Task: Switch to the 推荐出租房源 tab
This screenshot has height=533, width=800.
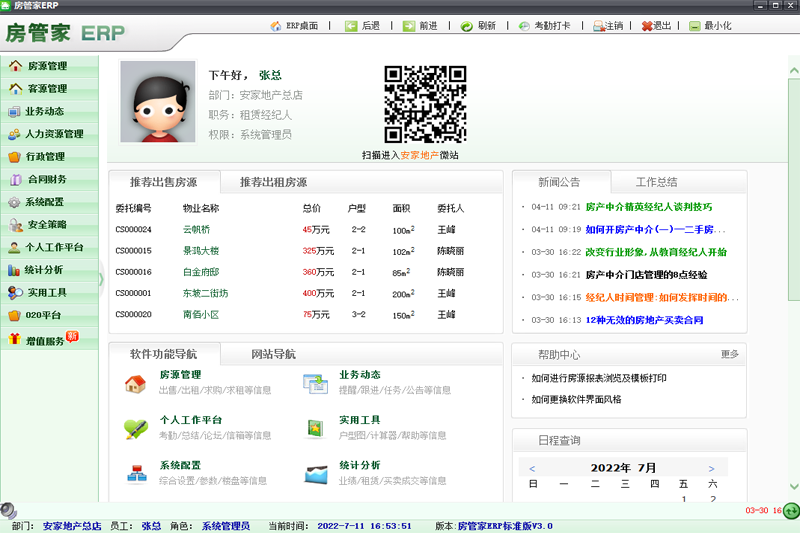Action: coord(273,182)
